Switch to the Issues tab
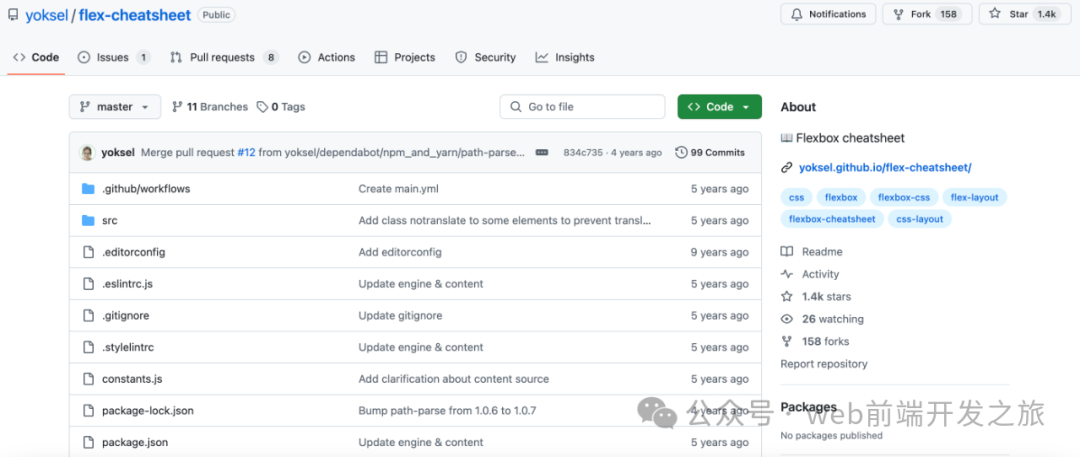The image size is (1080, 457). pos(112,57)
